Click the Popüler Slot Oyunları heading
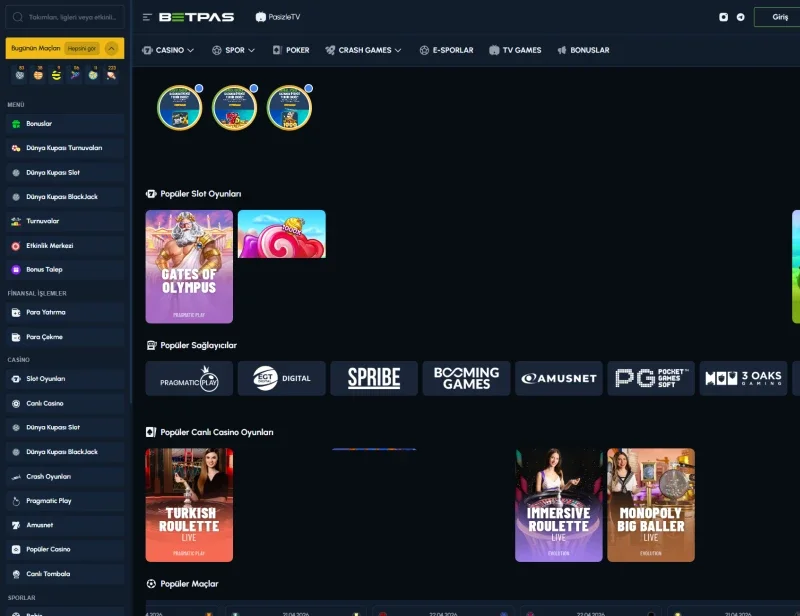This screenshot has width=800, height=616. coord(201,194)
